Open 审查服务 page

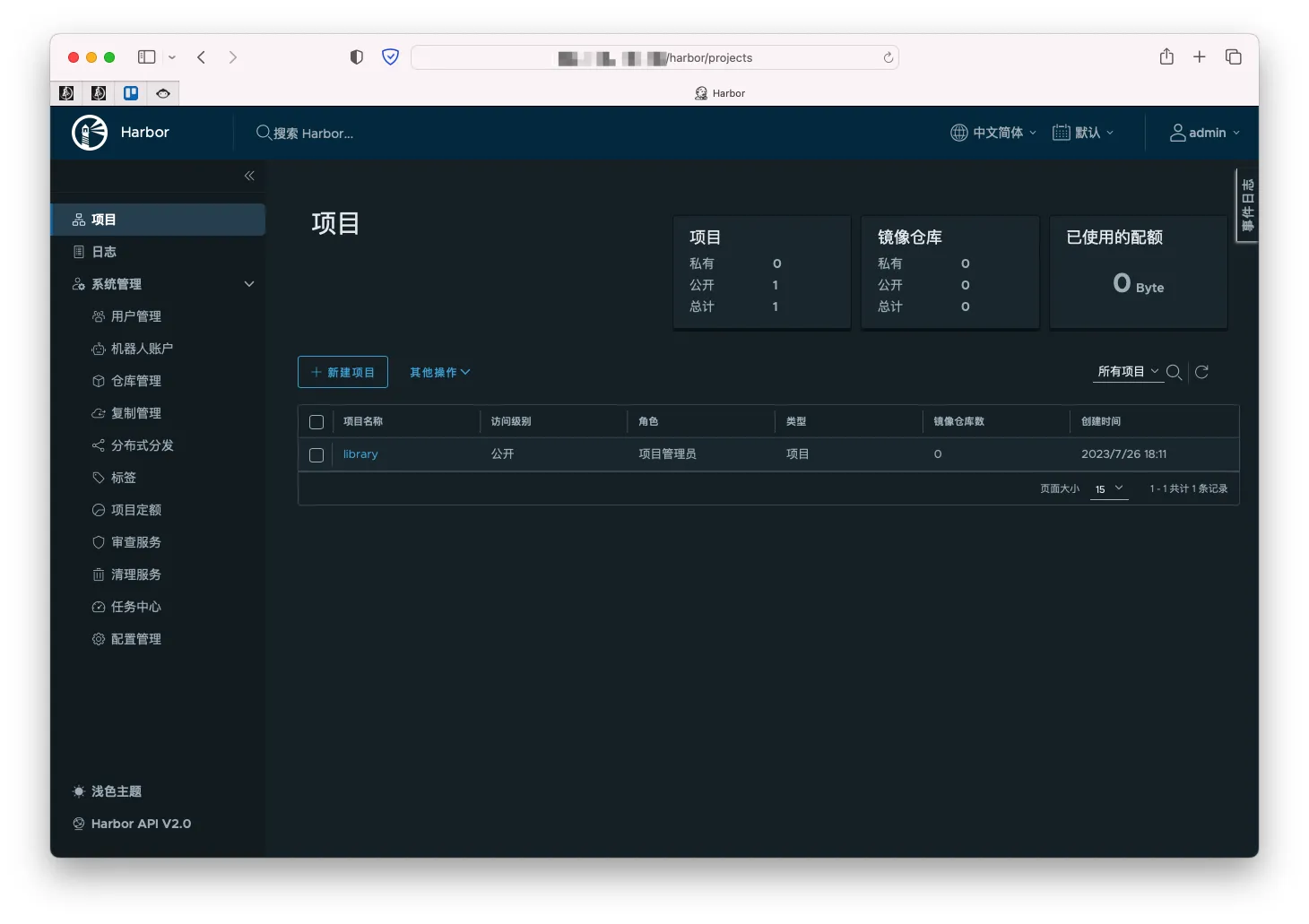(x=136, y=542)
